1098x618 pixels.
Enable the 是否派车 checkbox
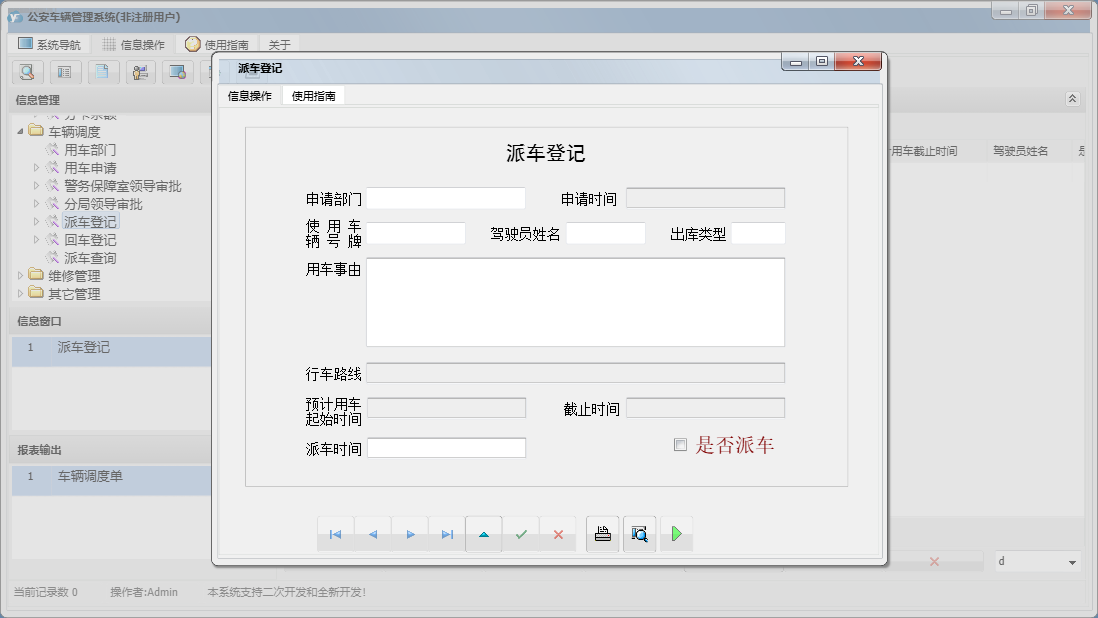pos(680,443)
